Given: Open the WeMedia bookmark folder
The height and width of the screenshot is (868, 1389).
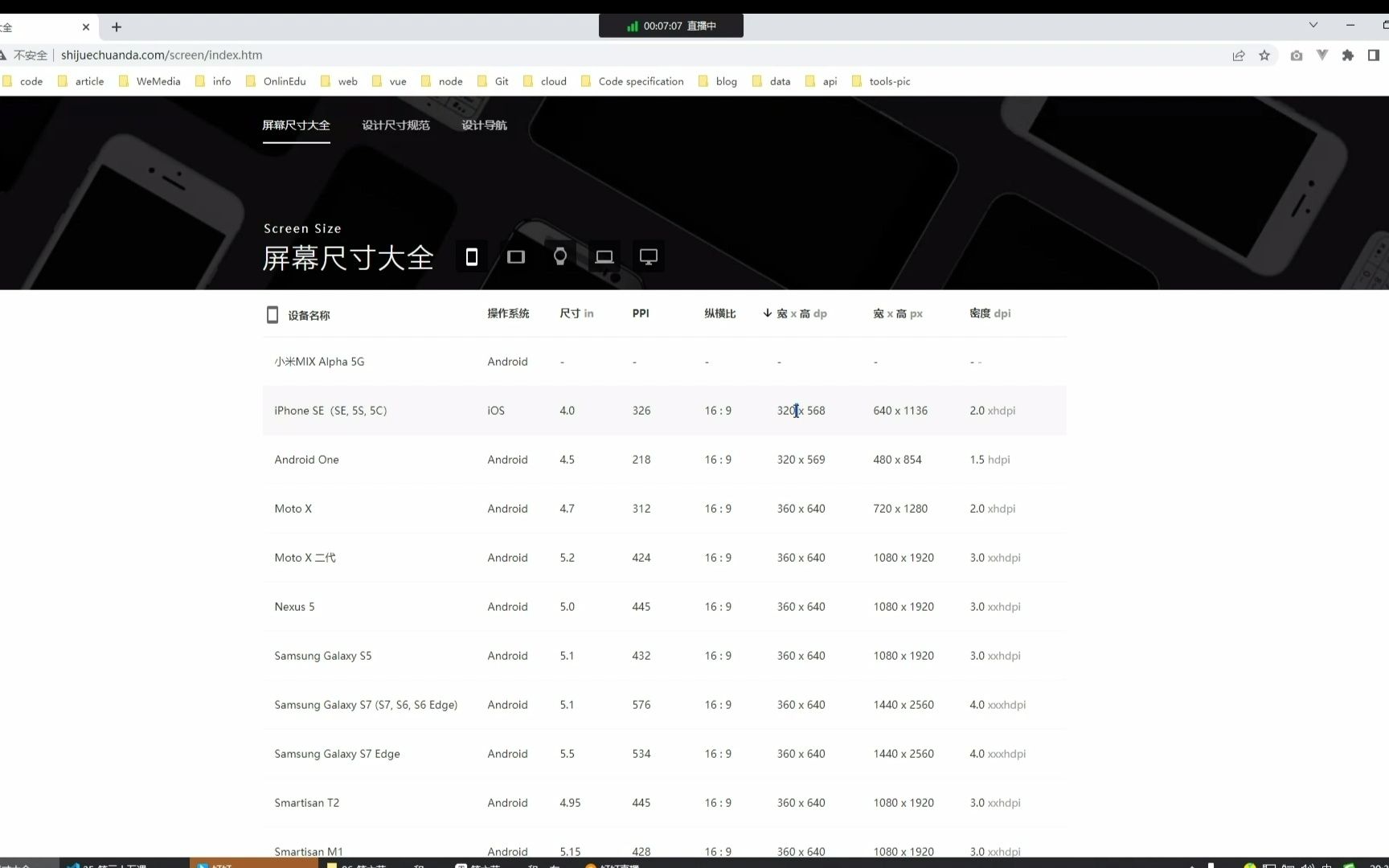Looking at the screenshot, I should (x=150, y=81).
